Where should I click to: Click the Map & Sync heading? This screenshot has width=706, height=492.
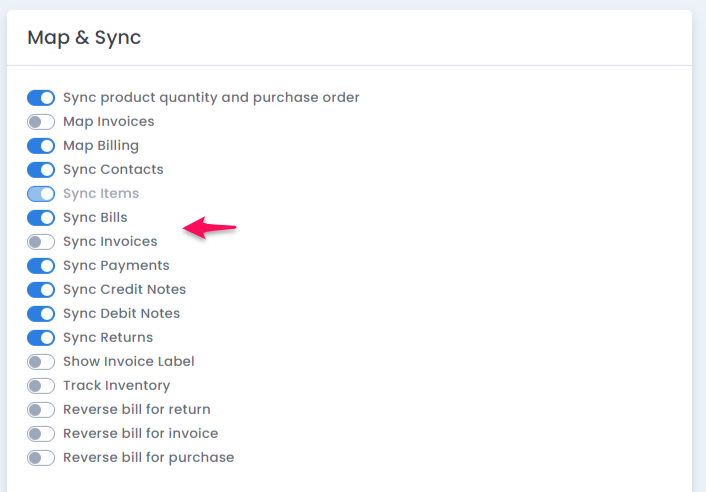pos(84,37)
